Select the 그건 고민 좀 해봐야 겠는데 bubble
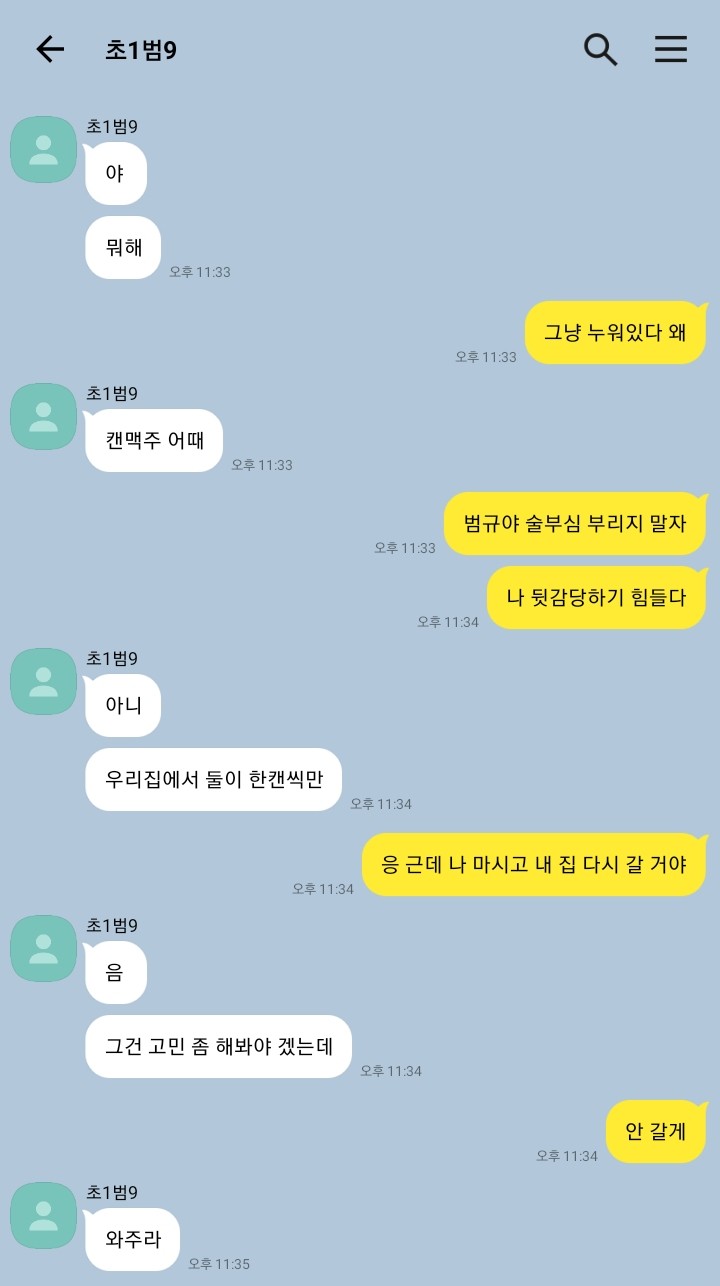Viewport: 720px width, 1286px height. tap(218, 1046)
